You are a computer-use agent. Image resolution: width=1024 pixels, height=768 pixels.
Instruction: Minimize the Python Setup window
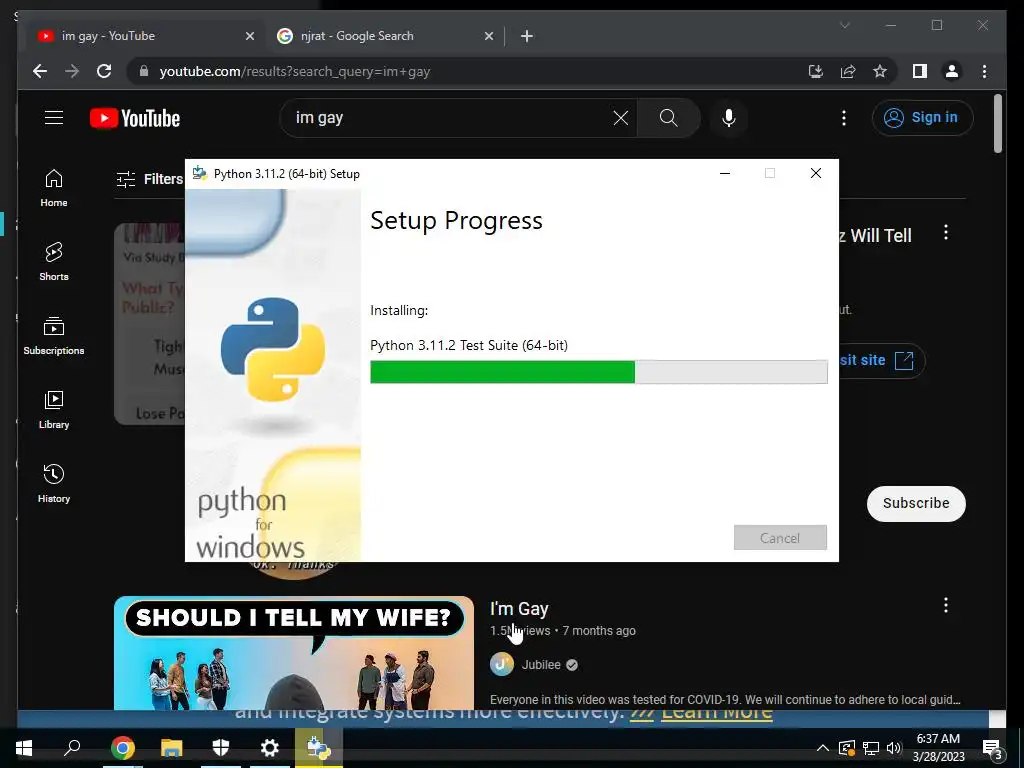(725, 173)
